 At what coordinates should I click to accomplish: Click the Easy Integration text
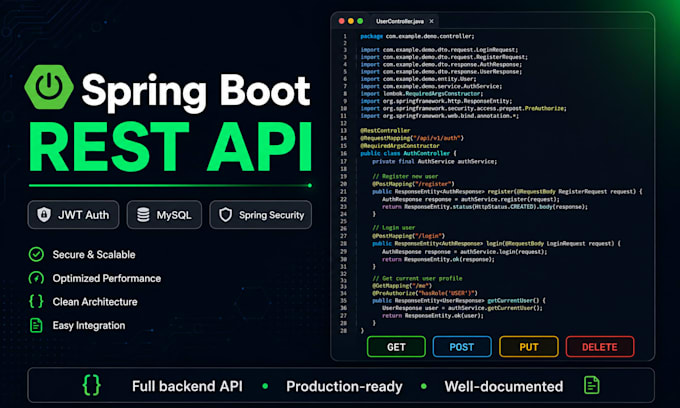(89, 325)
